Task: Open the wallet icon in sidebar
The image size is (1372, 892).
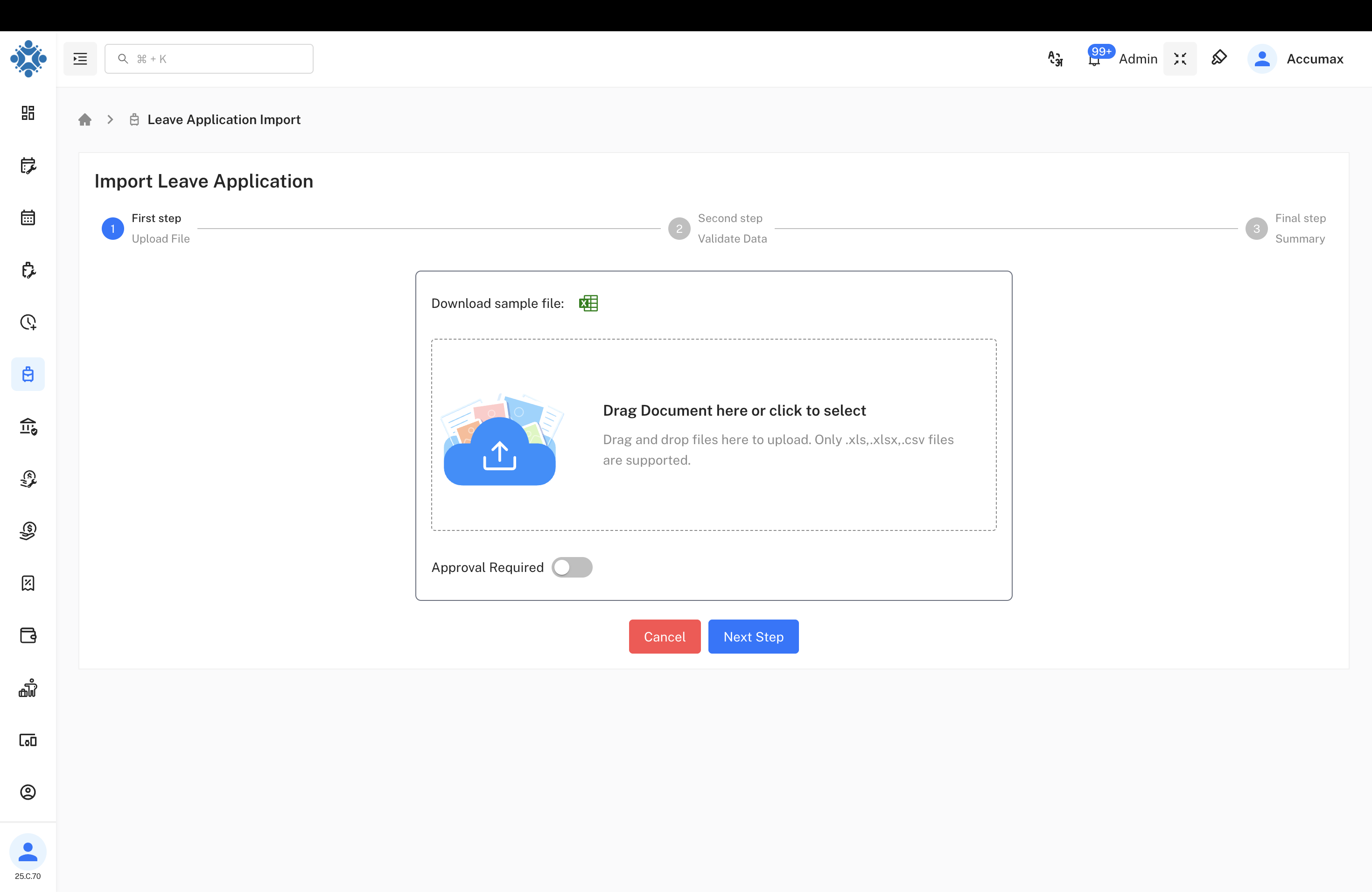Action: [28, 635]
